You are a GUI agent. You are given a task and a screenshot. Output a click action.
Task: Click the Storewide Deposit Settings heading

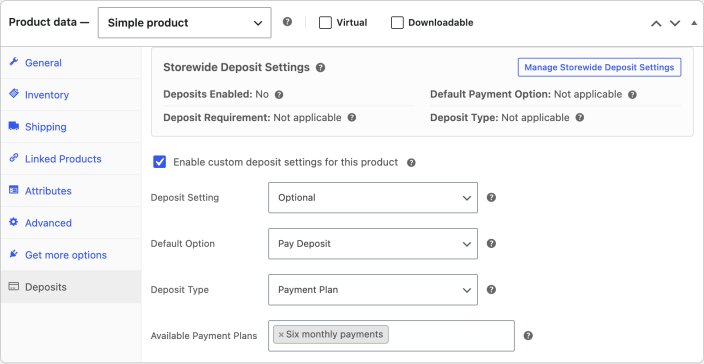click(x=237, y=67)
